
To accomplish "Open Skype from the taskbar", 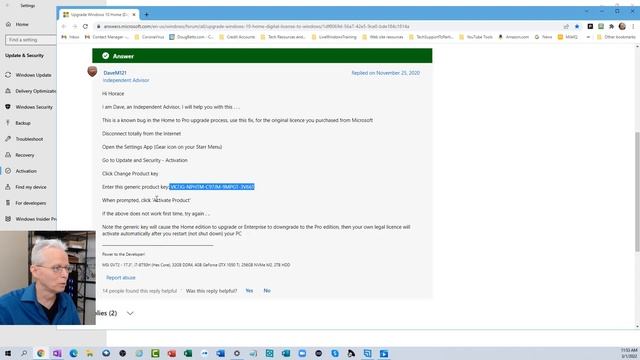I will click(x=335, y=353).
